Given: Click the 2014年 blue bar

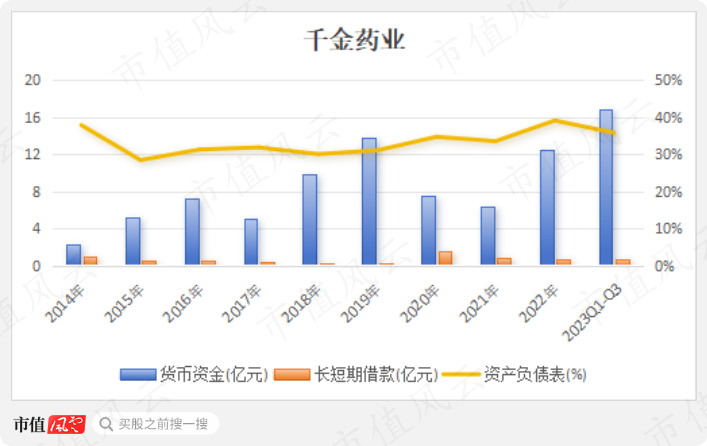Looking at the screenshot, I should pyautogui.click(x=73, y=254).
